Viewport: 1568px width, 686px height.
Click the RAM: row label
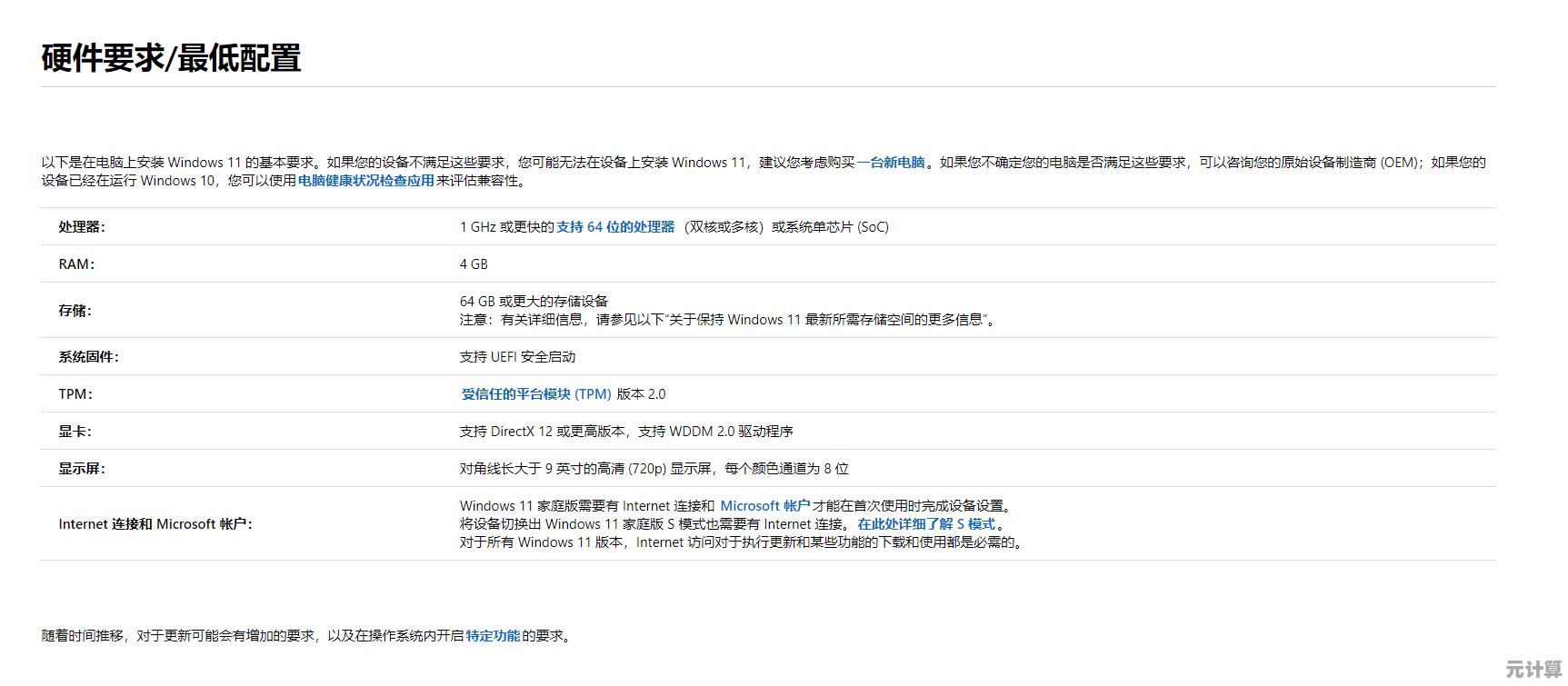coord(76,264)
